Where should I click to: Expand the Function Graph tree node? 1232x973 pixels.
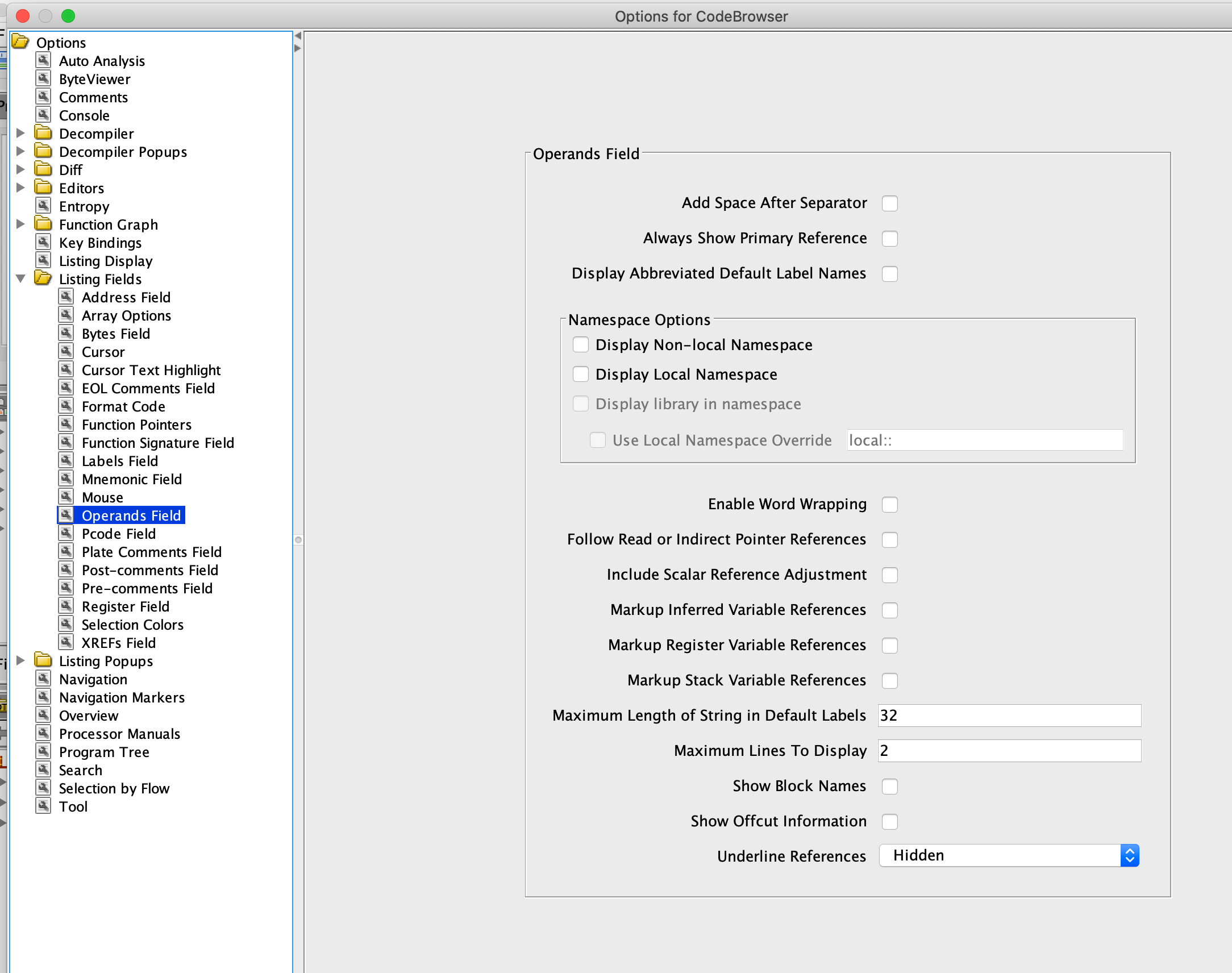click(x=20, y=224)
